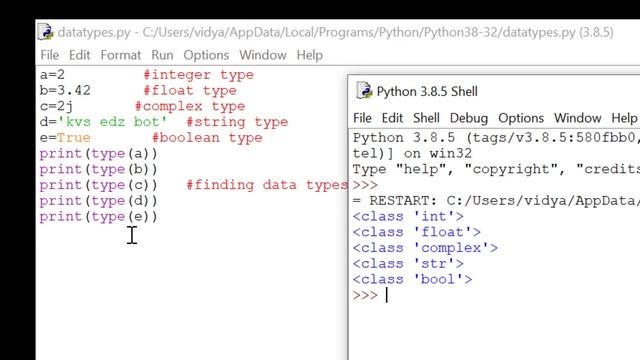Click shell output <class 'bool'>
Screen dimensions: 640x360
pos(412,279)
